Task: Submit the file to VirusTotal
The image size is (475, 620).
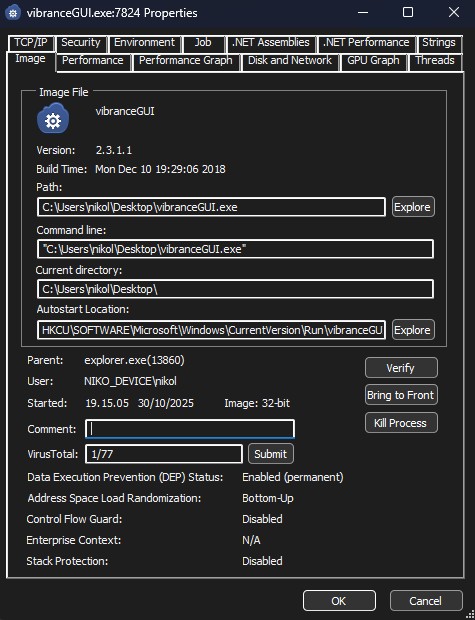Action: point(271,454)
